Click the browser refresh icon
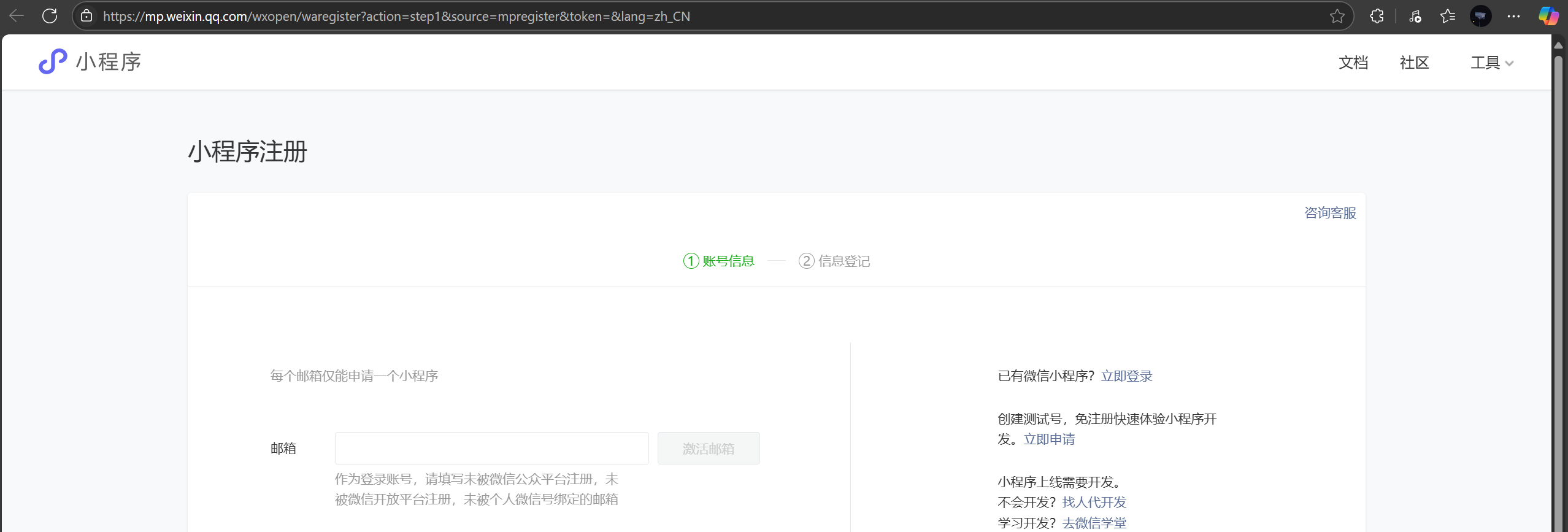 (x=50, y=16)
